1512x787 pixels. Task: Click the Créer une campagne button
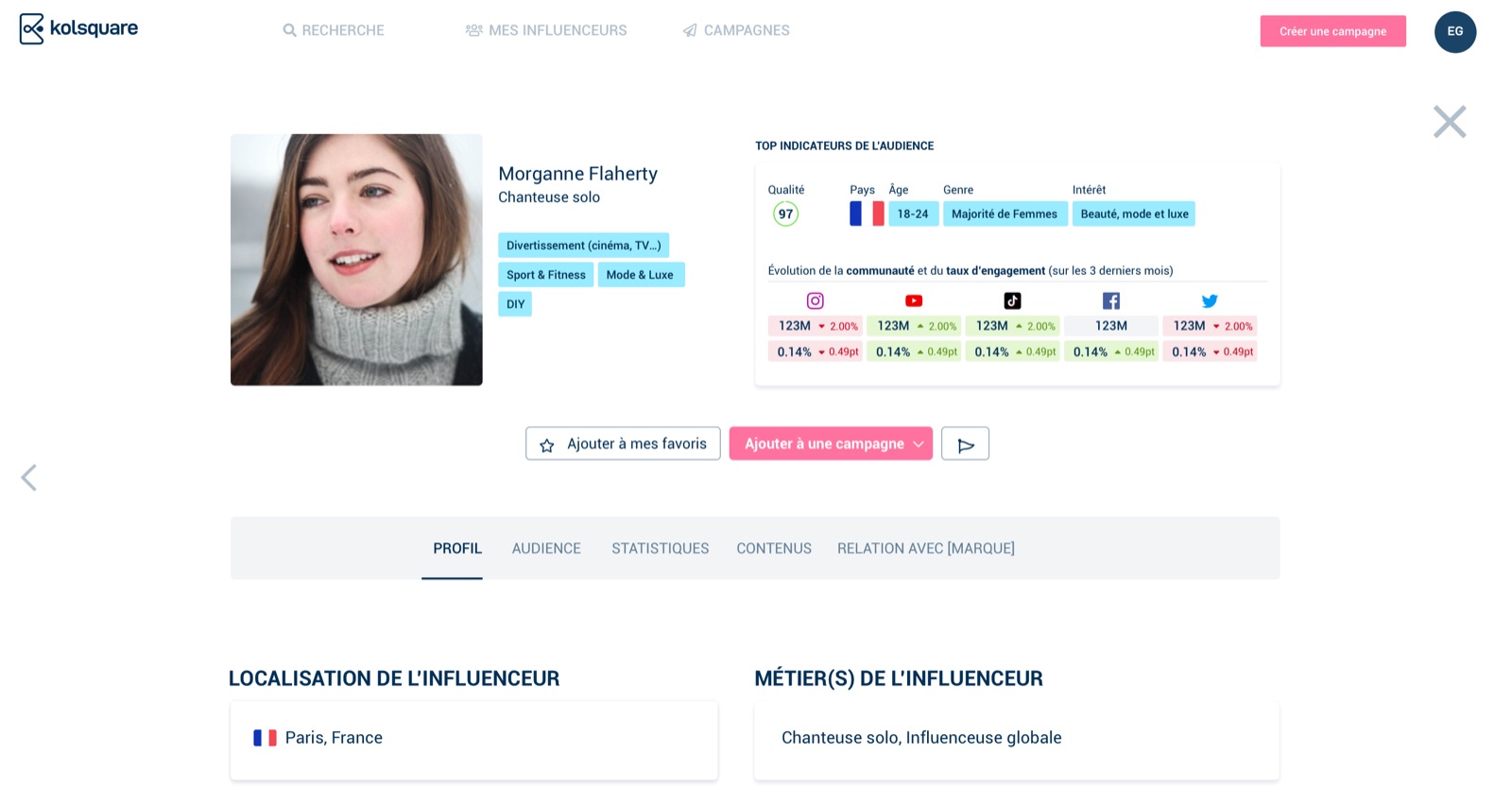[1332, 31]
